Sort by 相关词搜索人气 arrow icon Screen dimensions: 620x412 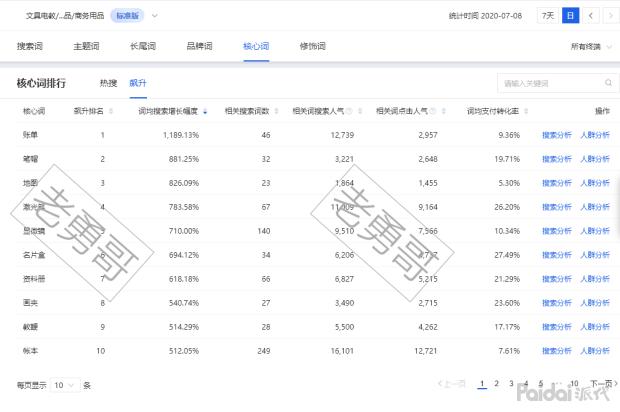360,111
